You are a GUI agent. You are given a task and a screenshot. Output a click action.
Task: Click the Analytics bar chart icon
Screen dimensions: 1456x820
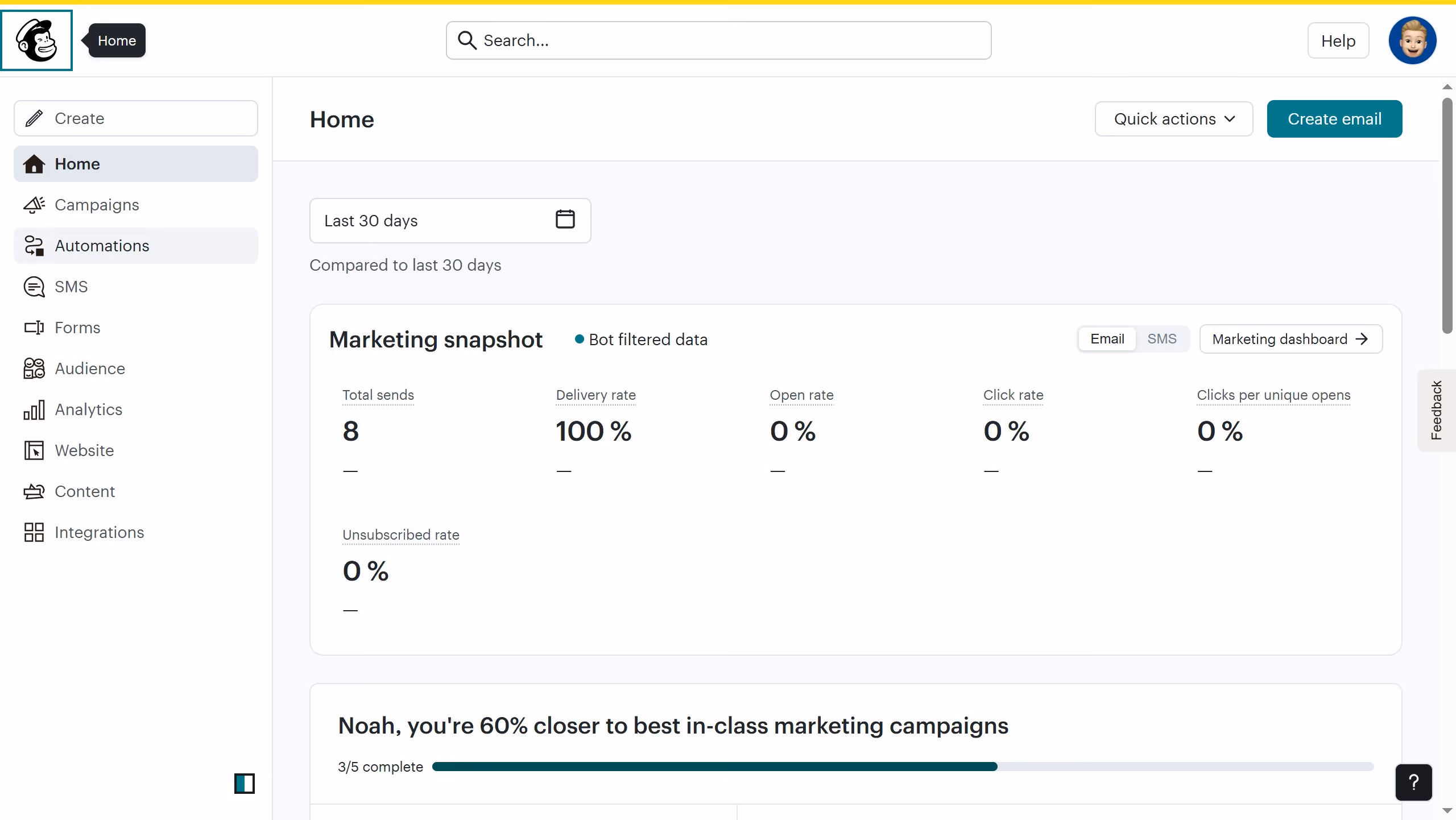34,409
